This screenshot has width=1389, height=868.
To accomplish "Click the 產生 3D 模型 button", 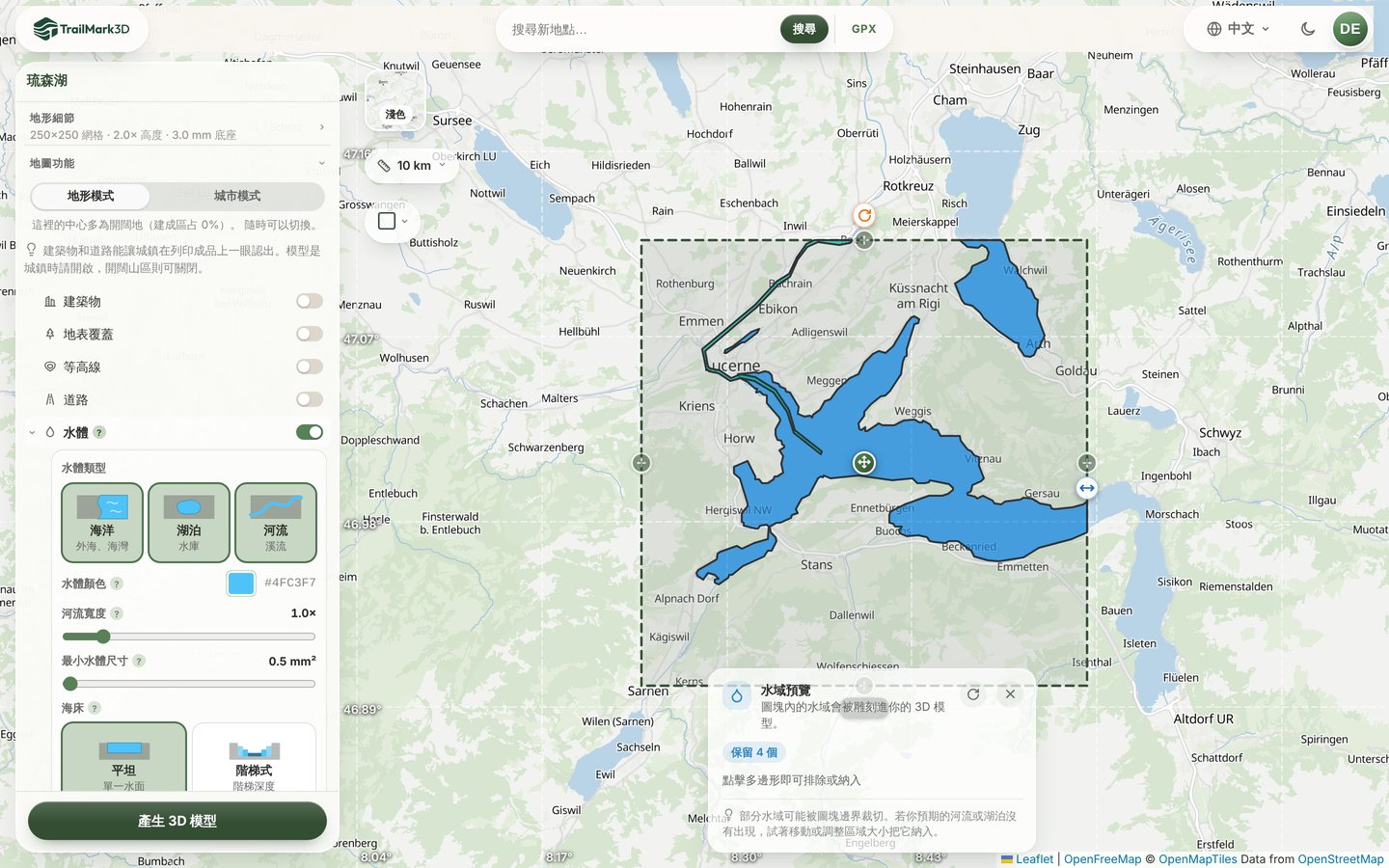I will click(177, 821).
